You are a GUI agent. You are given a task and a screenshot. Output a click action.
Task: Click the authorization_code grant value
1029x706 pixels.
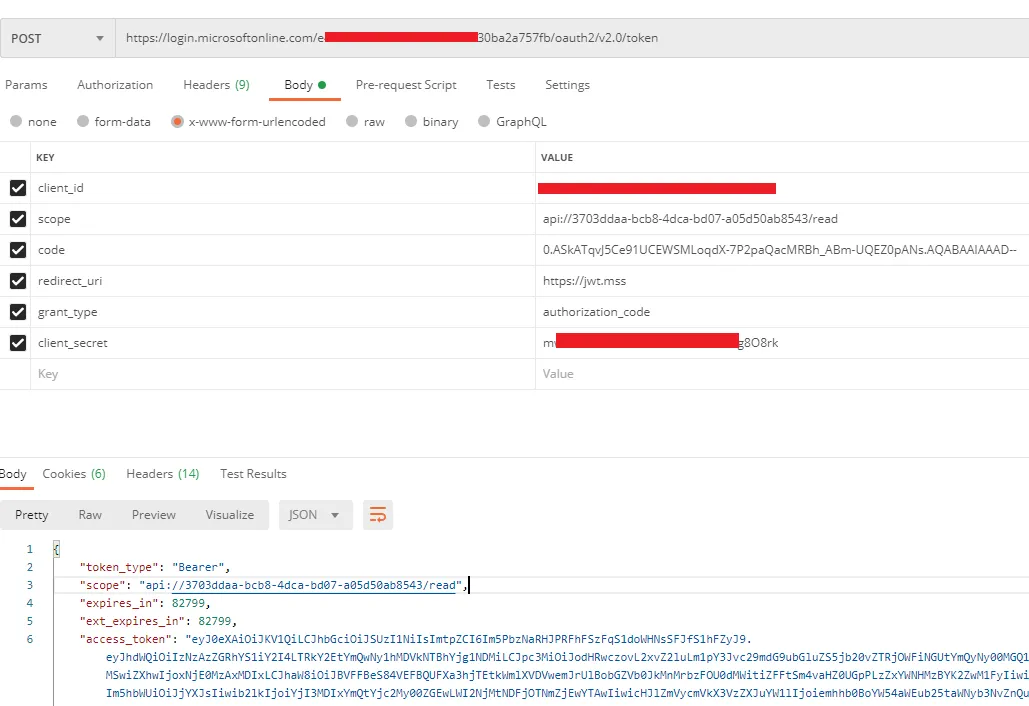(x=596, y=312)
